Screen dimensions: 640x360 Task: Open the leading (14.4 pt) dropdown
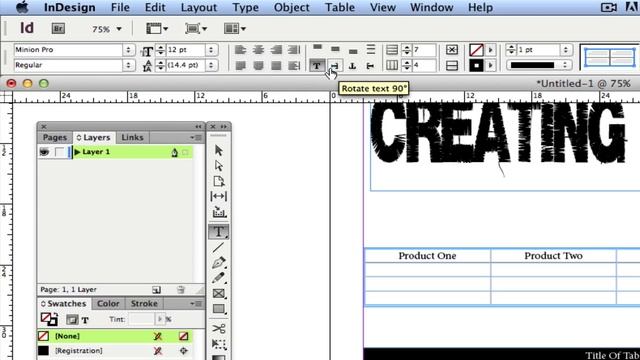click(211, 65)
